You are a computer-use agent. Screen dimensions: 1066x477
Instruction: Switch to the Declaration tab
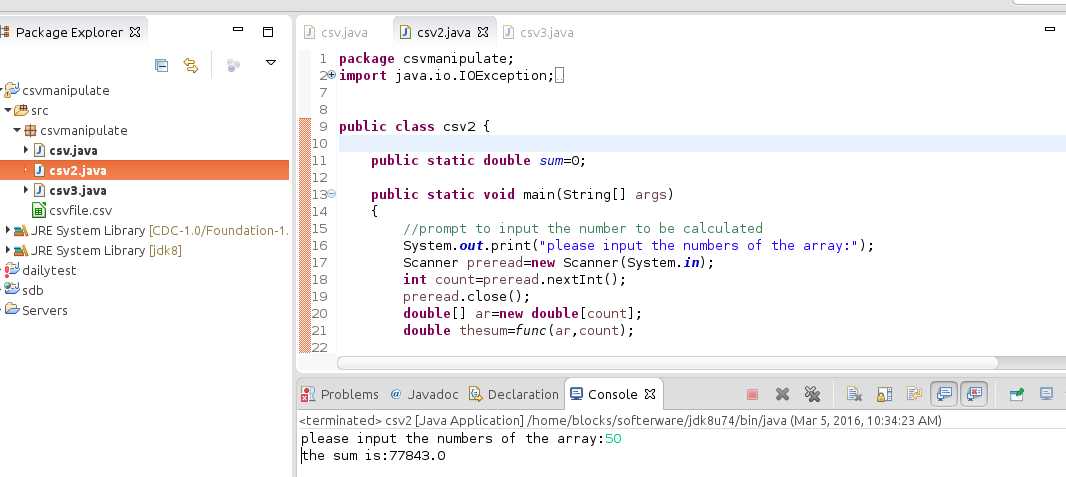click(514, 394)
